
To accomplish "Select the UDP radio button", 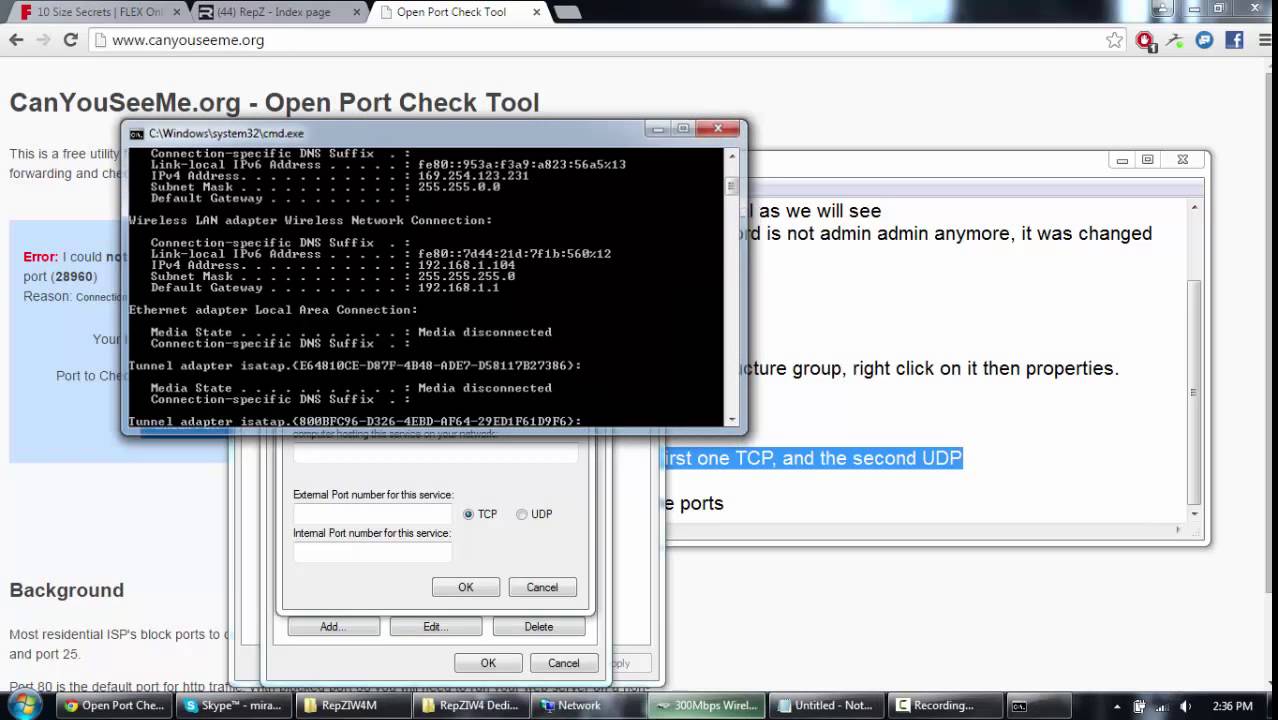I will tap(522, 514).
